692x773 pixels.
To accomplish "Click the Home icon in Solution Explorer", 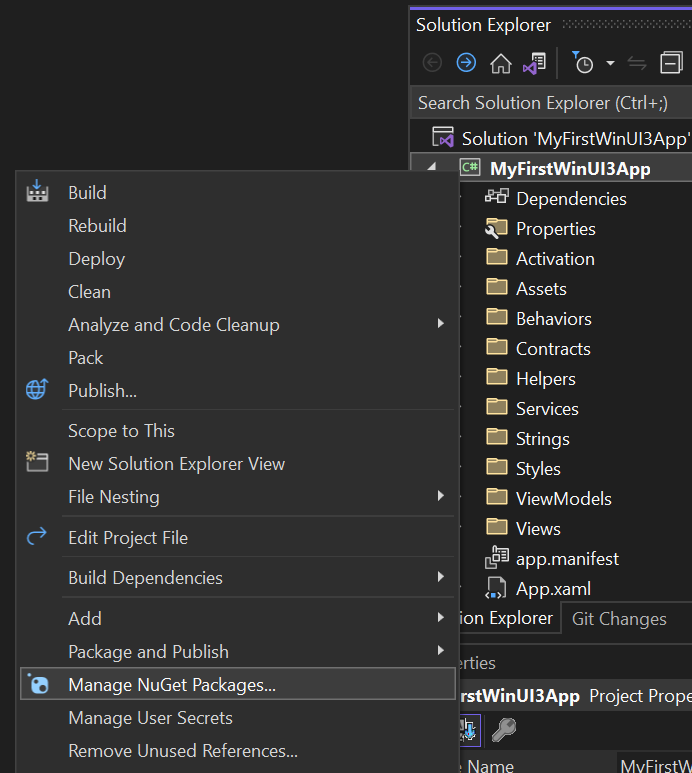I will tap(500, 63).
